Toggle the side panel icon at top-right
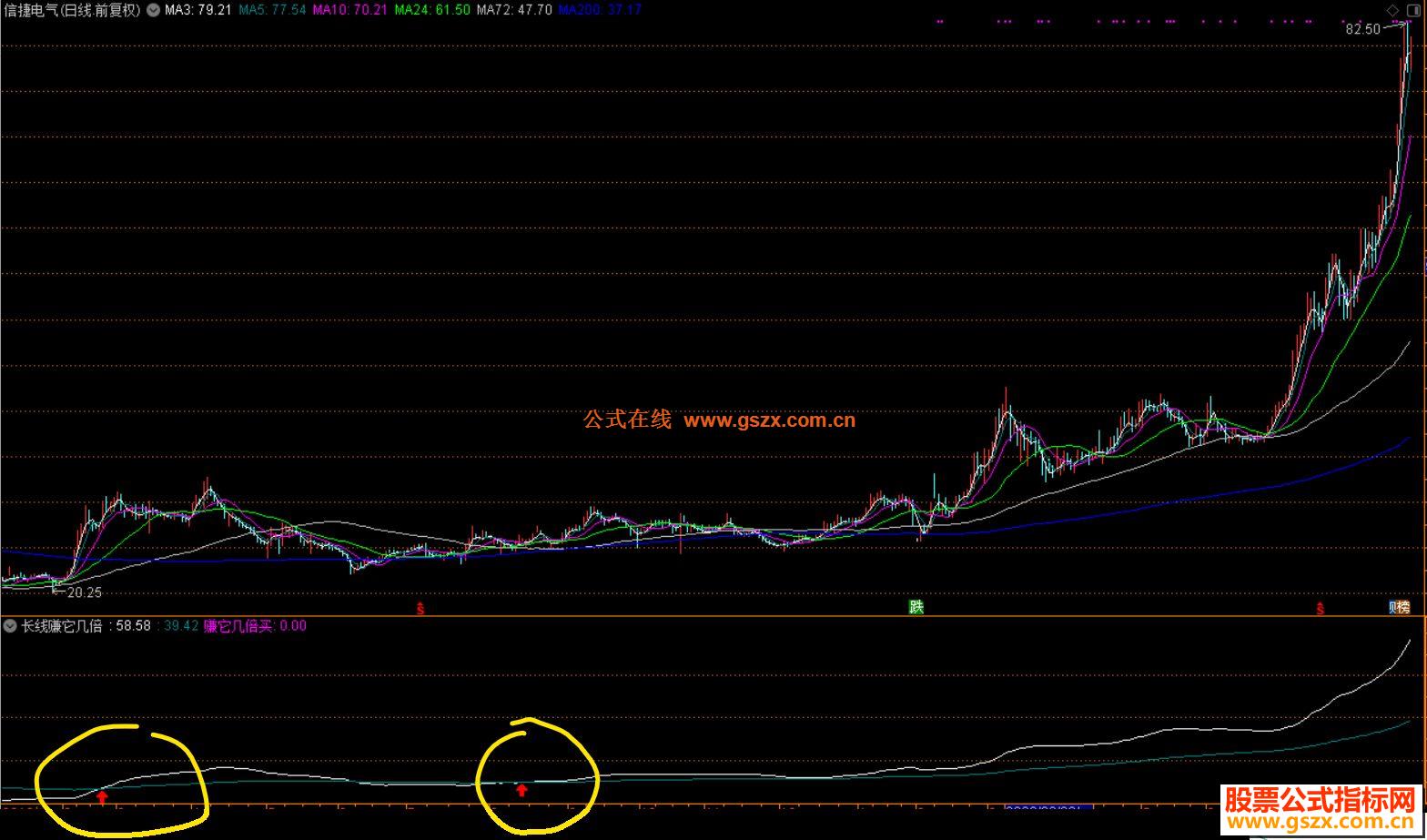Viewport: 1427px width, 840px height. click(1412, 10)
